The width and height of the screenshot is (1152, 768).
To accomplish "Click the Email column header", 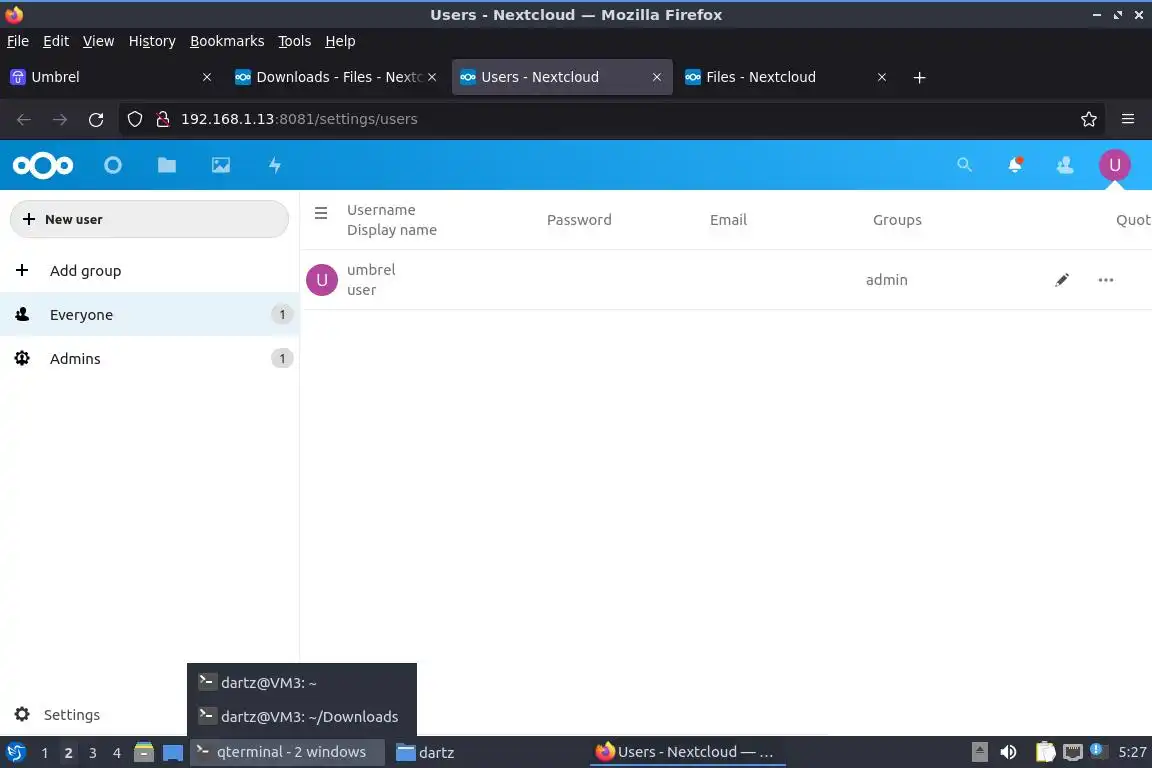I will [x=728, y=220].
